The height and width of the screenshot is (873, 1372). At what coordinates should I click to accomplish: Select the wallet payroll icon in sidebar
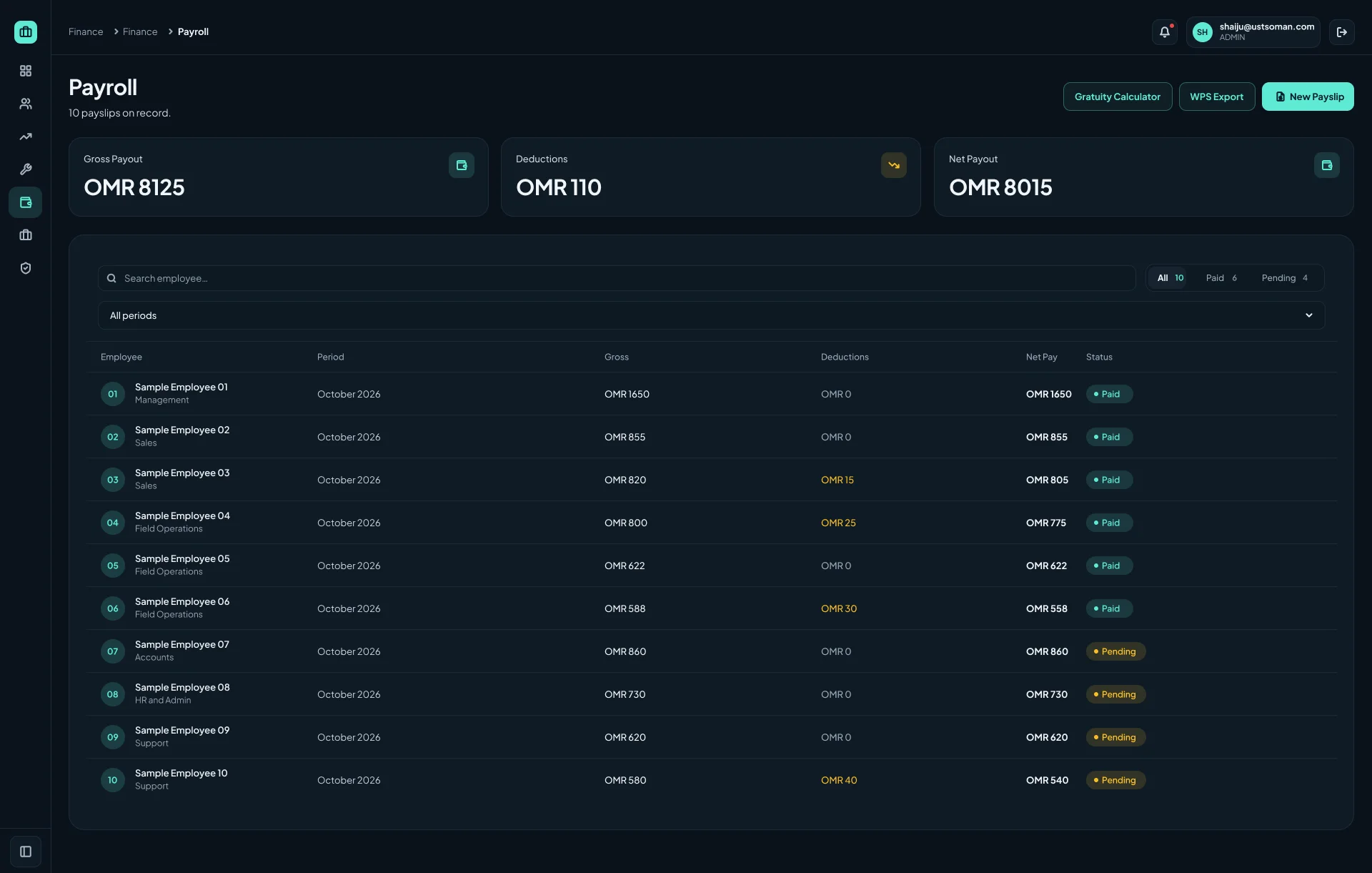click(26, 202)
